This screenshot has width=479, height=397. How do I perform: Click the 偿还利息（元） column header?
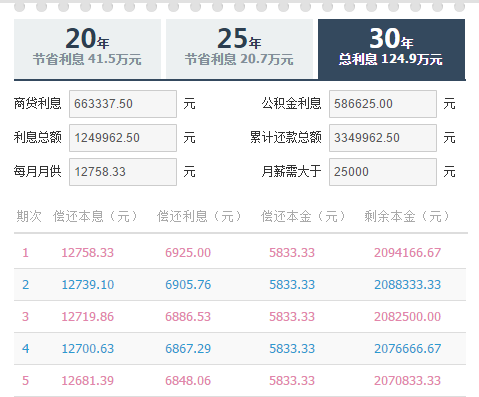199,216
